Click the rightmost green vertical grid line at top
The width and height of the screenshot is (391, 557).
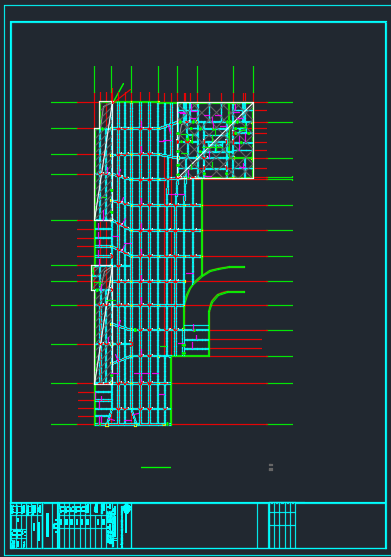254,80
